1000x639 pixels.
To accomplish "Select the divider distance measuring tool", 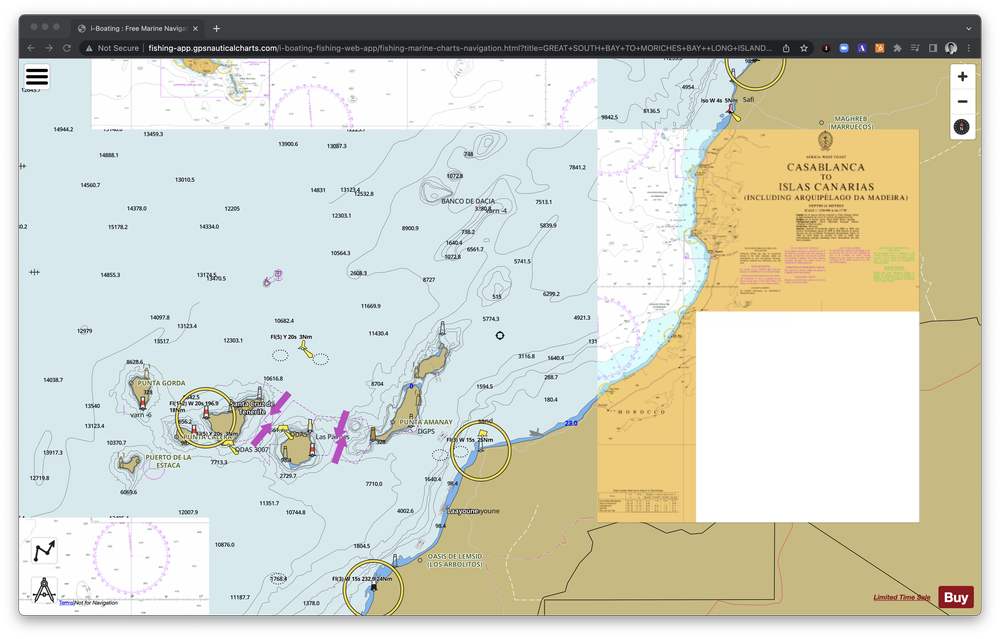I will (x=45, y=590).
